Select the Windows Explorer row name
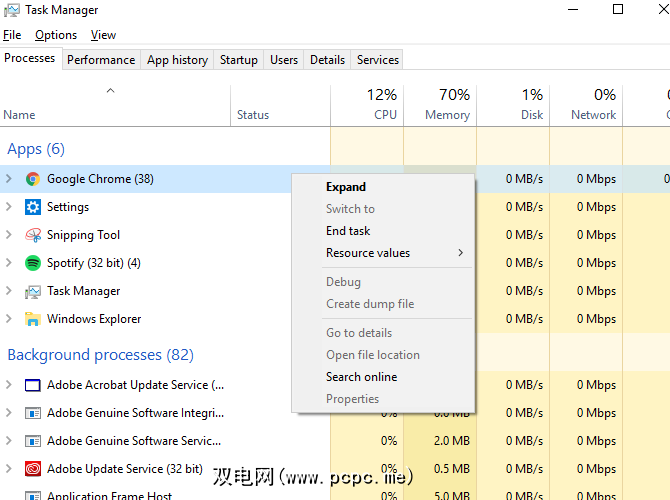This screenshot has height=500, width=670. click(94, 319)
